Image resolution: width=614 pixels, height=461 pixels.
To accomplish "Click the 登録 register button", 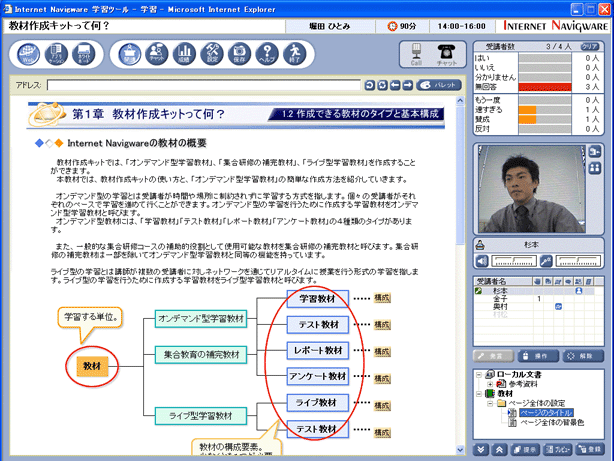I will click(x=590, y=450).
